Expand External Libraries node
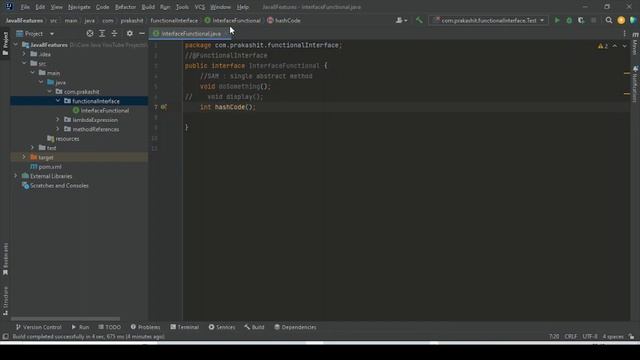 [16, 176]
